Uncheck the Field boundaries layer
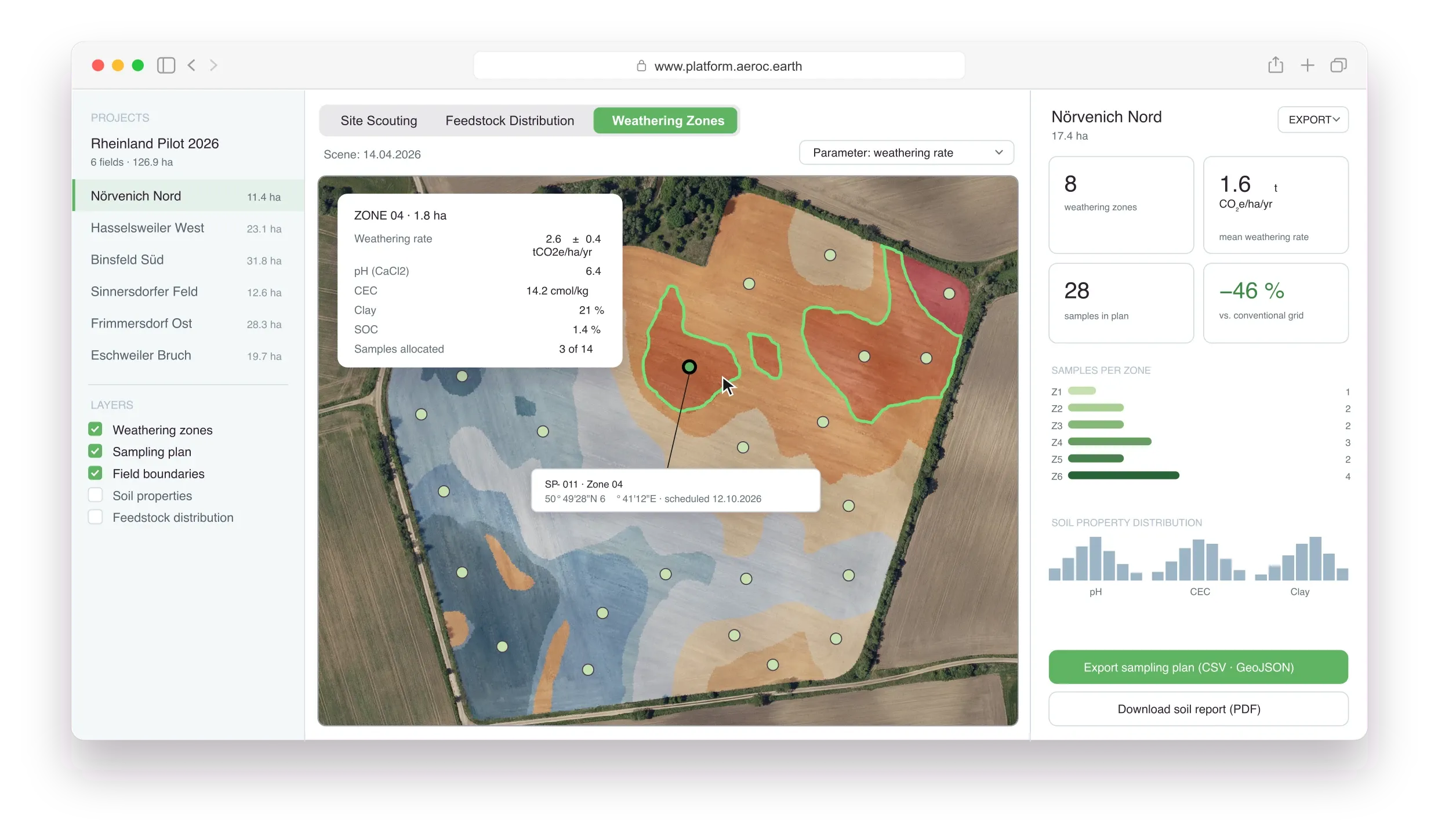The width and height of the screenshot is (1438, 840). click(95, 473)
